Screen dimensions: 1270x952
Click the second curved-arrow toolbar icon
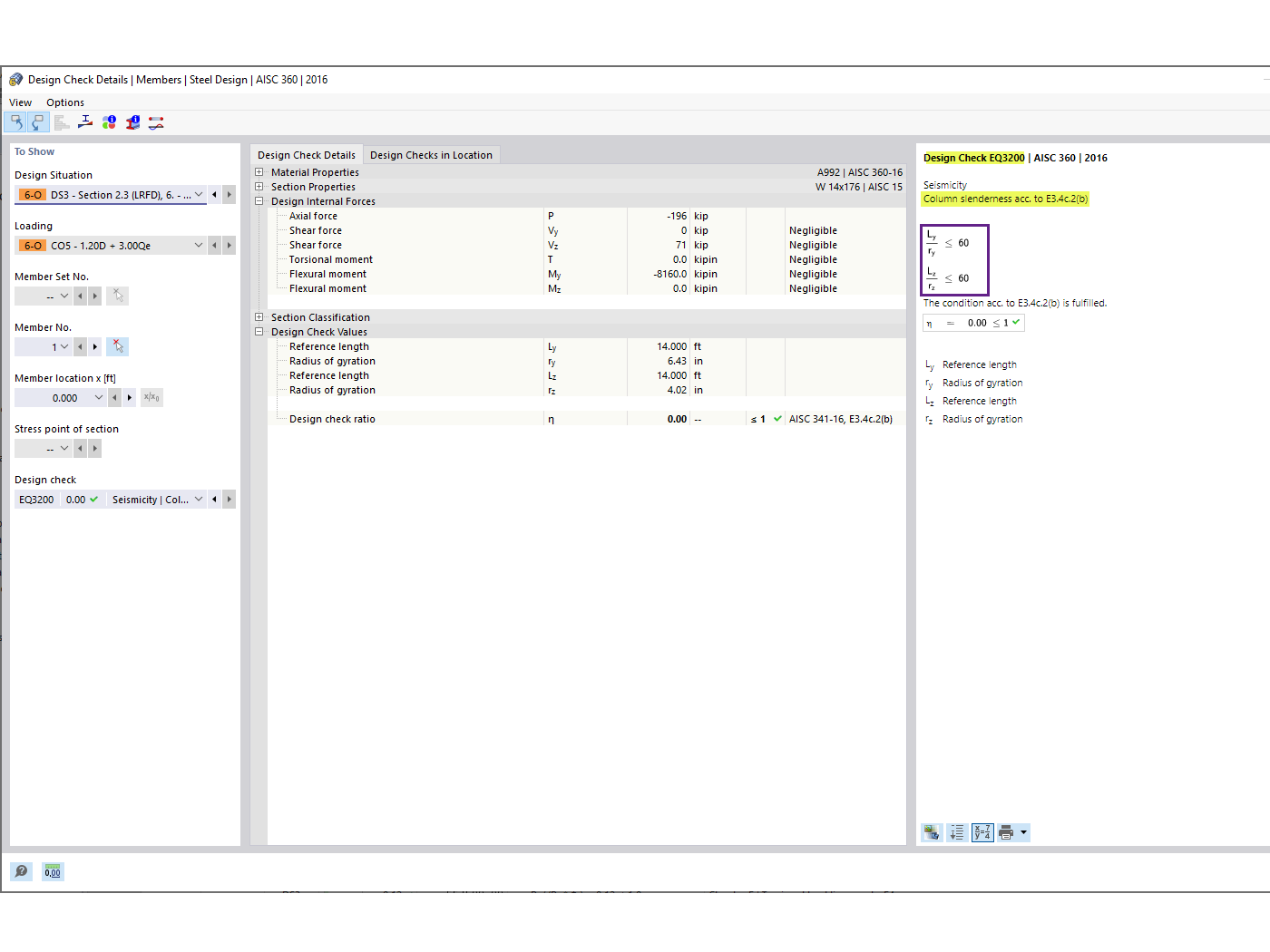click(38, 122)
